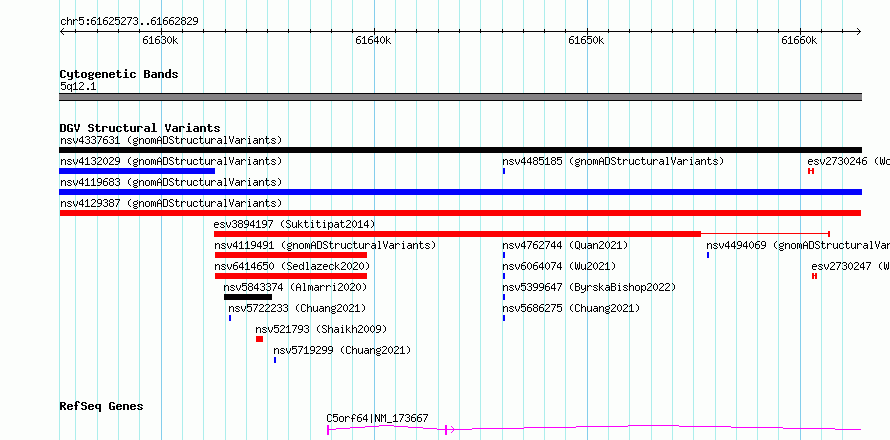Viewport: 890px width, 440px height.
Task: Click the nsv5719299 (Chuang2021) label
Action: click(342, 350)
